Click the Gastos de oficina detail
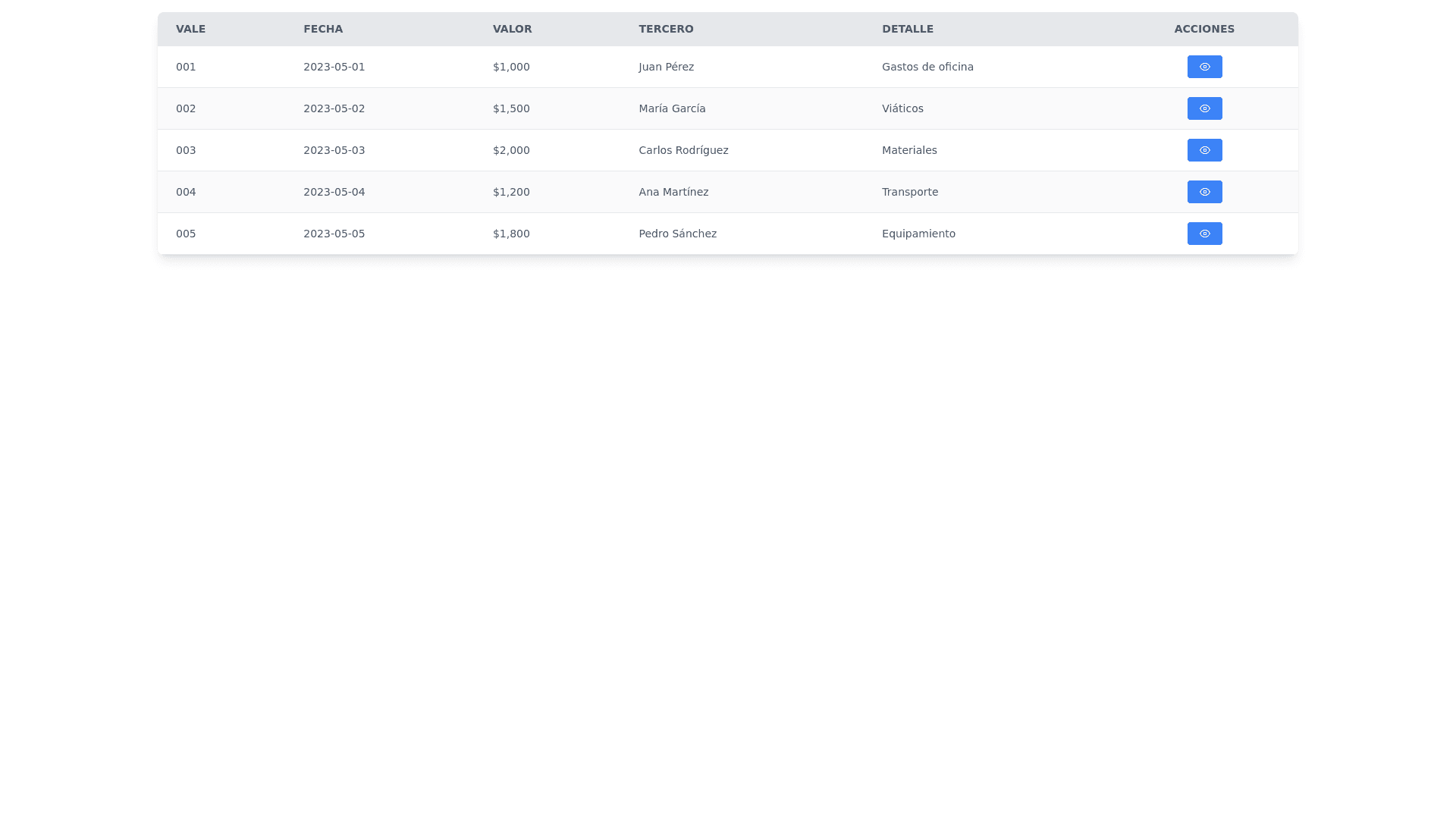Viewport: 1456px width, 819px height. coord(927,67)
